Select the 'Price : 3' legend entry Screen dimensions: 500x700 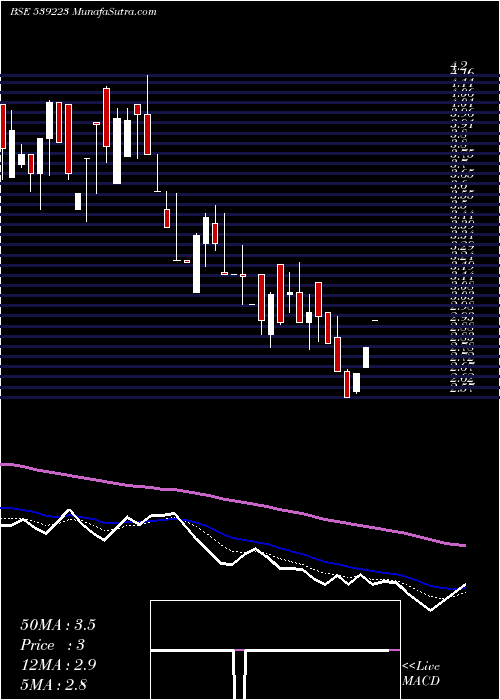tap(53, 645)
